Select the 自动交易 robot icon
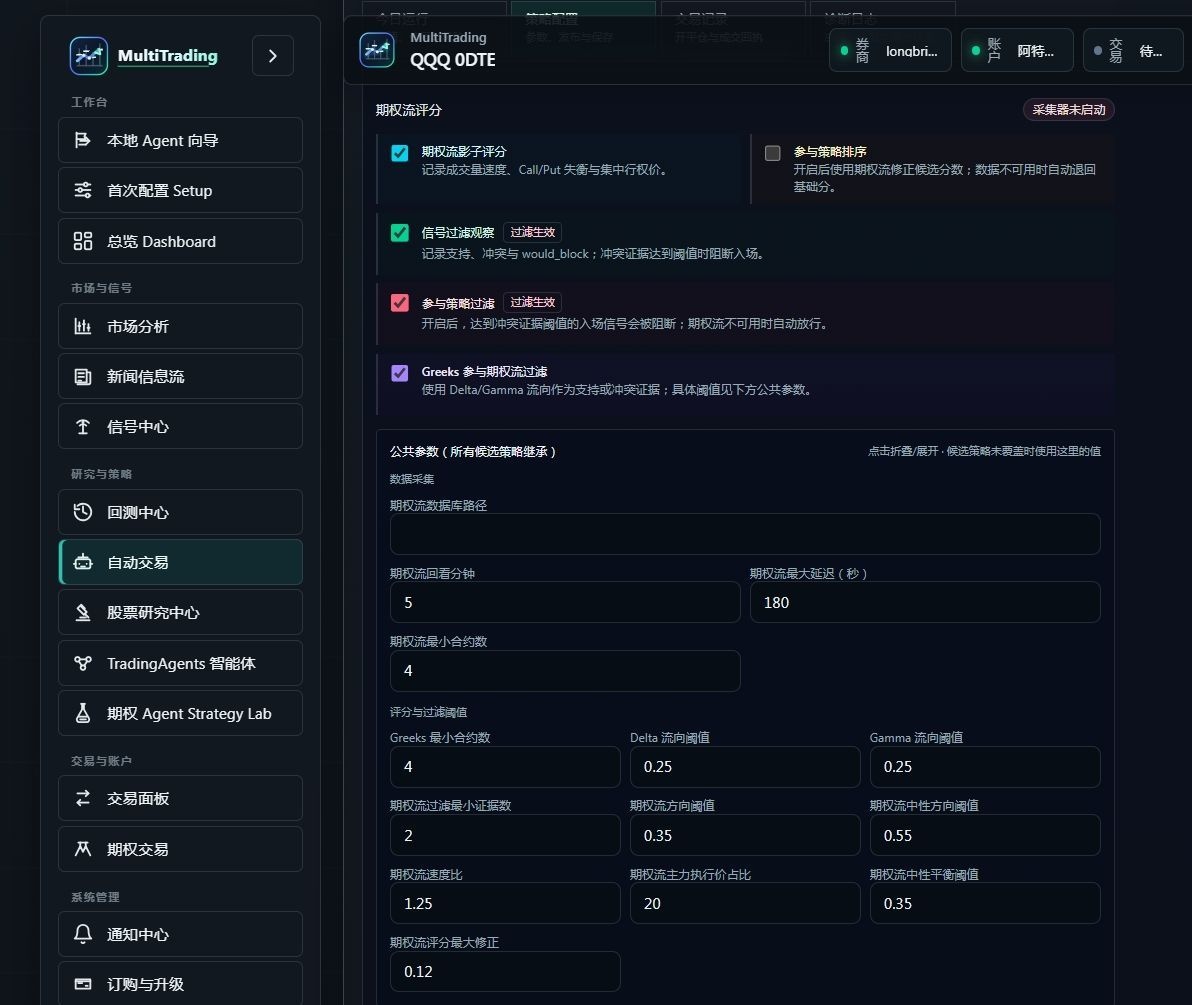Viewport: 1192px width, 1005px height. coord(82,563)
